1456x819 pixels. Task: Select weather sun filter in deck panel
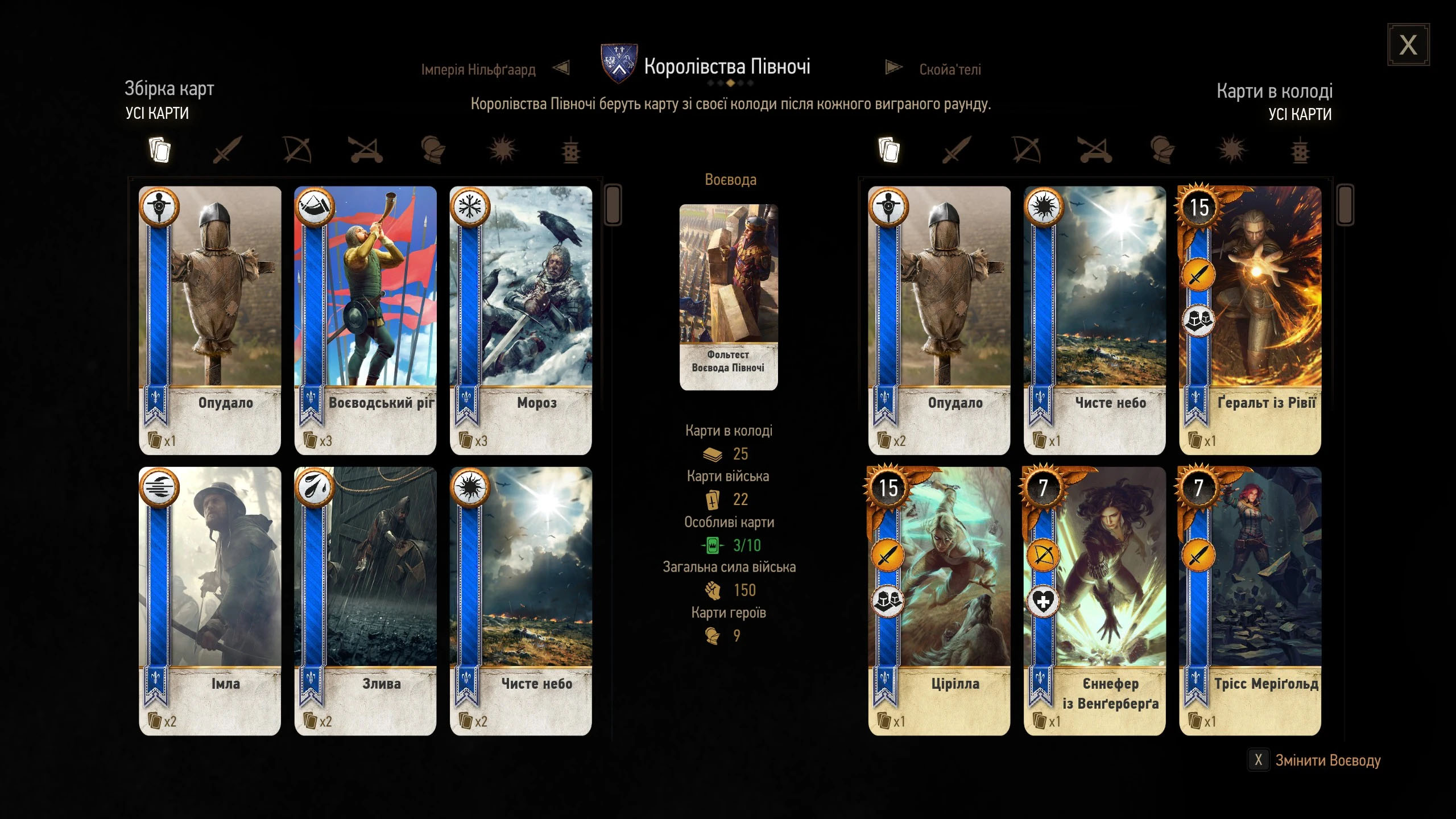point(1231,150)
